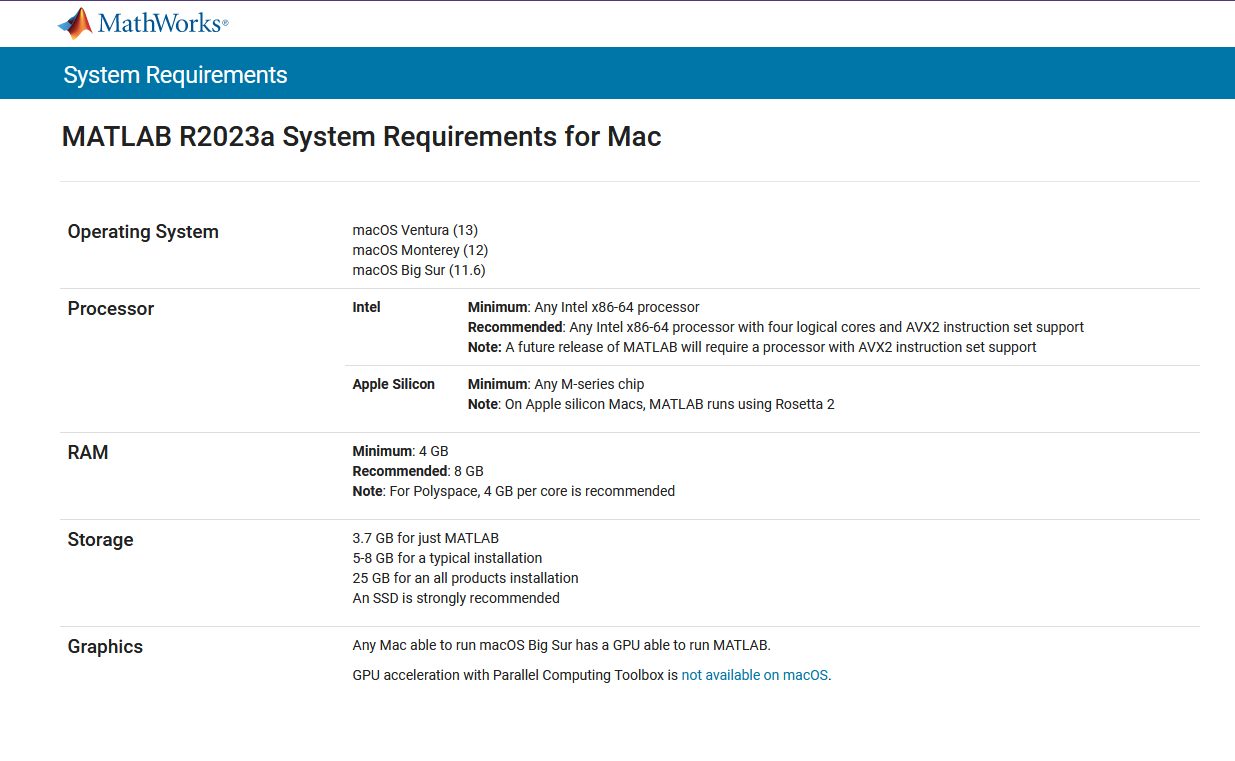Select the Graphics section label
The width and height of the screenshot is (1235, 761).
pos(105,647)
